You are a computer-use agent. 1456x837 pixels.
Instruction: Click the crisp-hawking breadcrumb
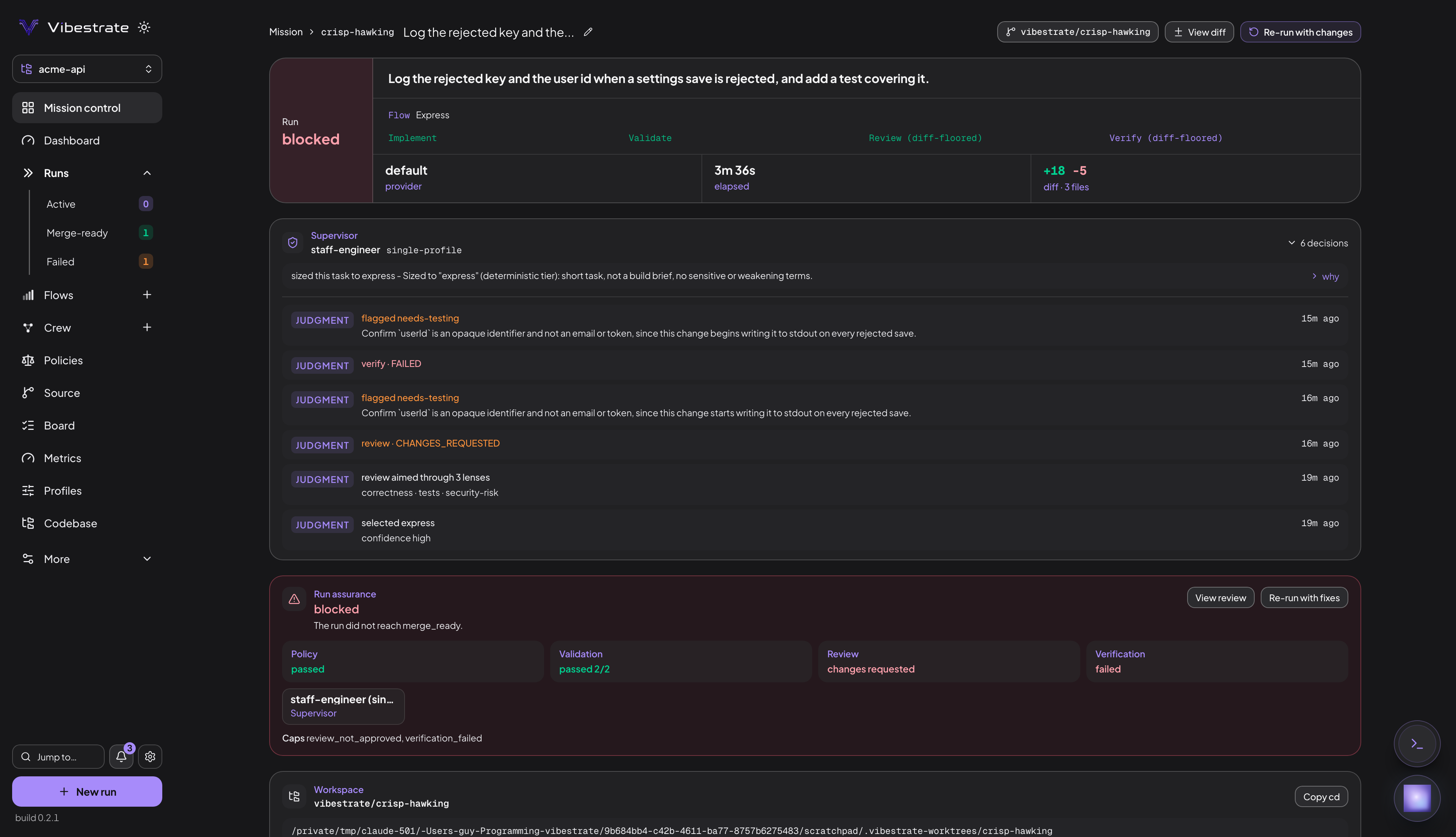click(x=357, y=32)
